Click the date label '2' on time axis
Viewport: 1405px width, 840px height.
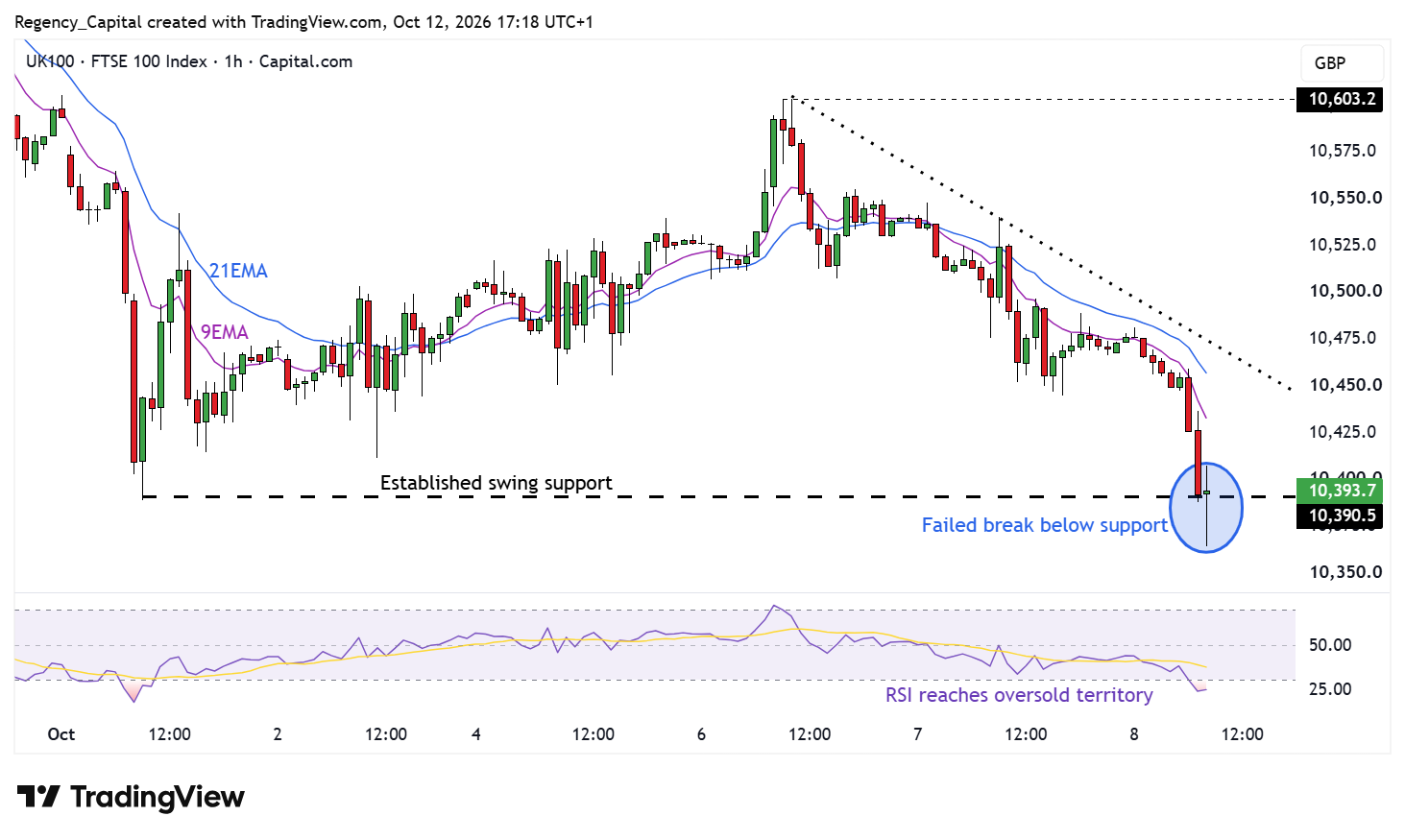pyautogui.click(x=278, y=734)
